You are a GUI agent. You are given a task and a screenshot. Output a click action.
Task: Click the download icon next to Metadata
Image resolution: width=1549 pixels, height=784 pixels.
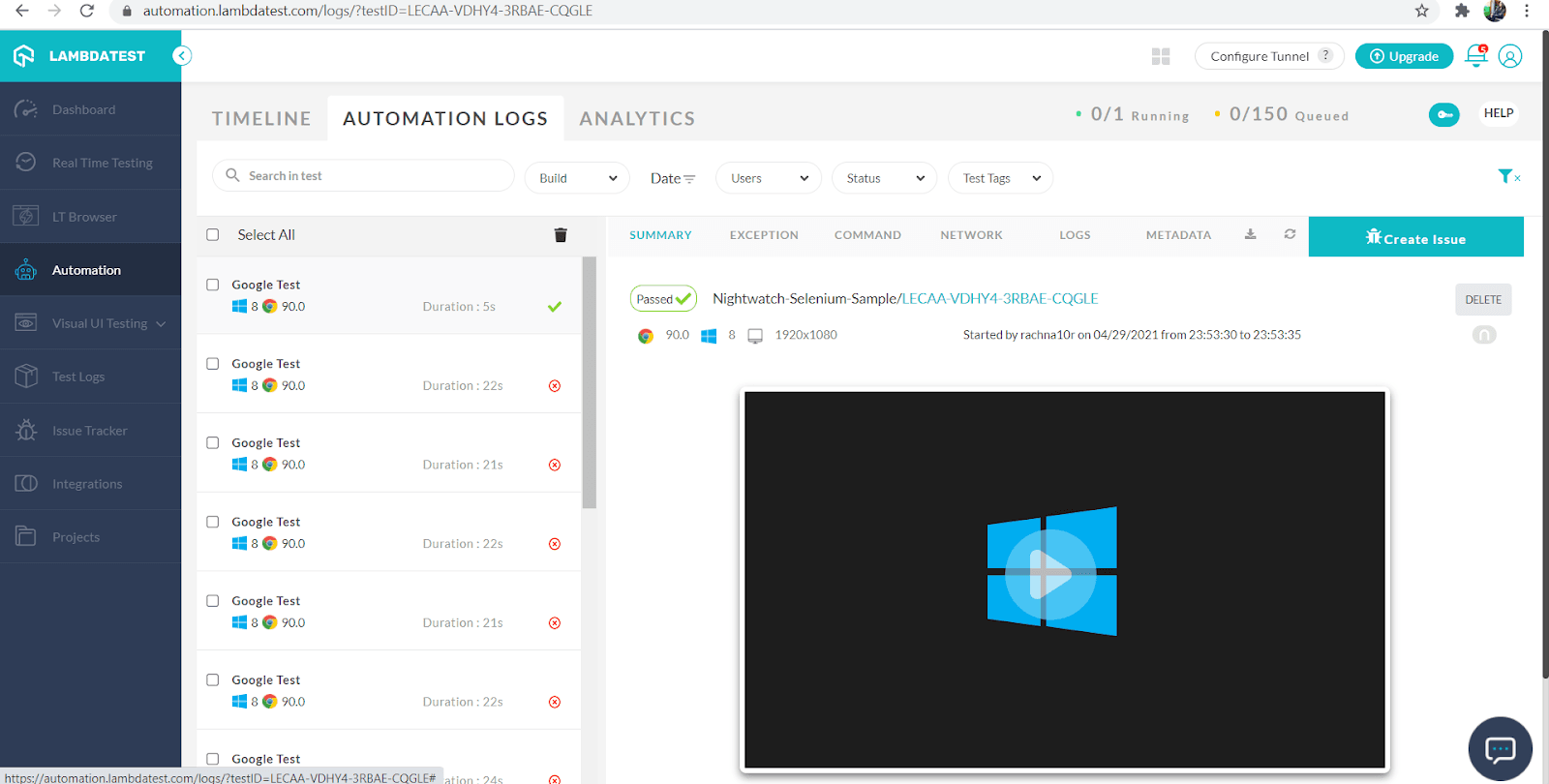point(1250,234)
